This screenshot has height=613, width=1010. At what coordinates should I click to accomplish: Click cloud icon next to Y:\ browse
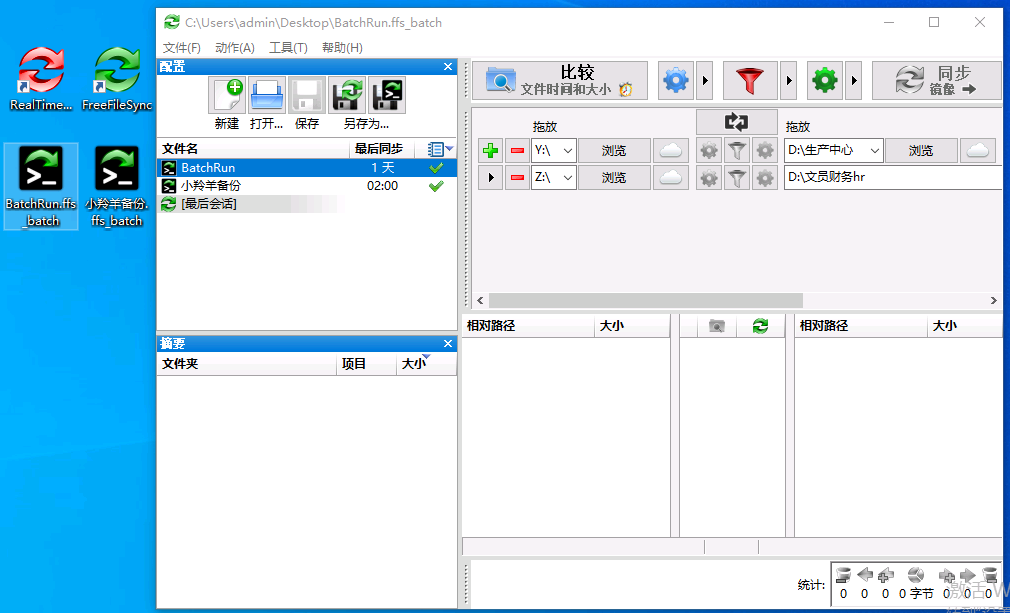[x=671, y=151]
